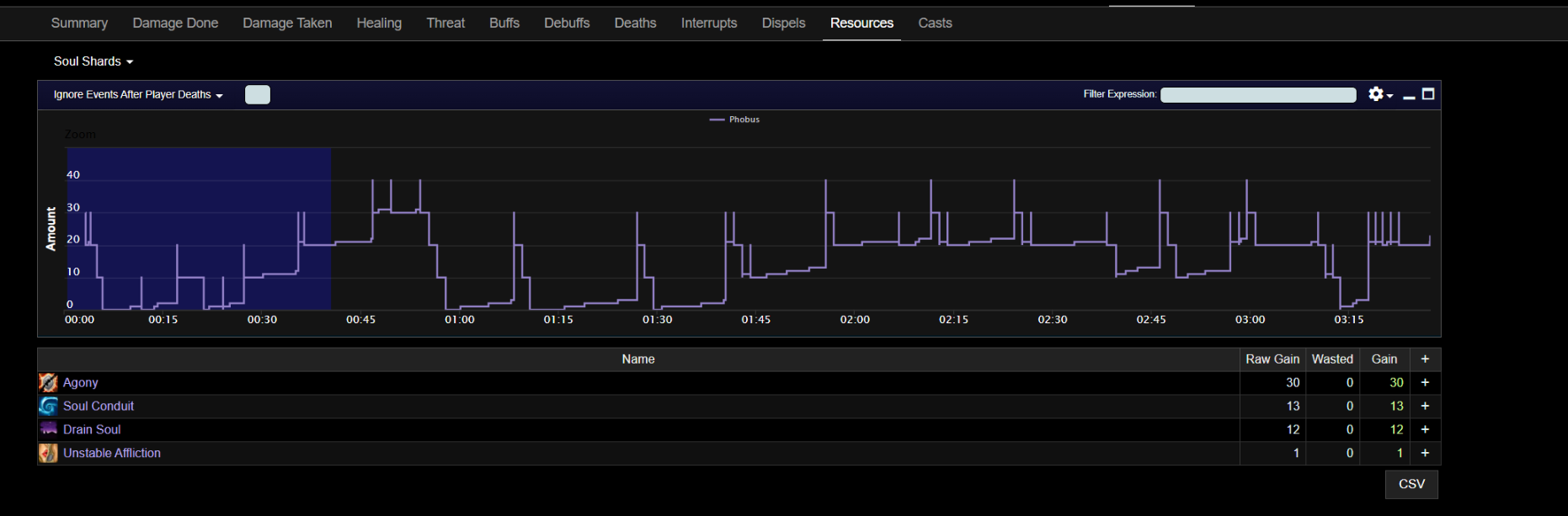Open the Soul Shards resource dropdown
The height and width of the screenshot is (516, 1568).
pos(93,61)
